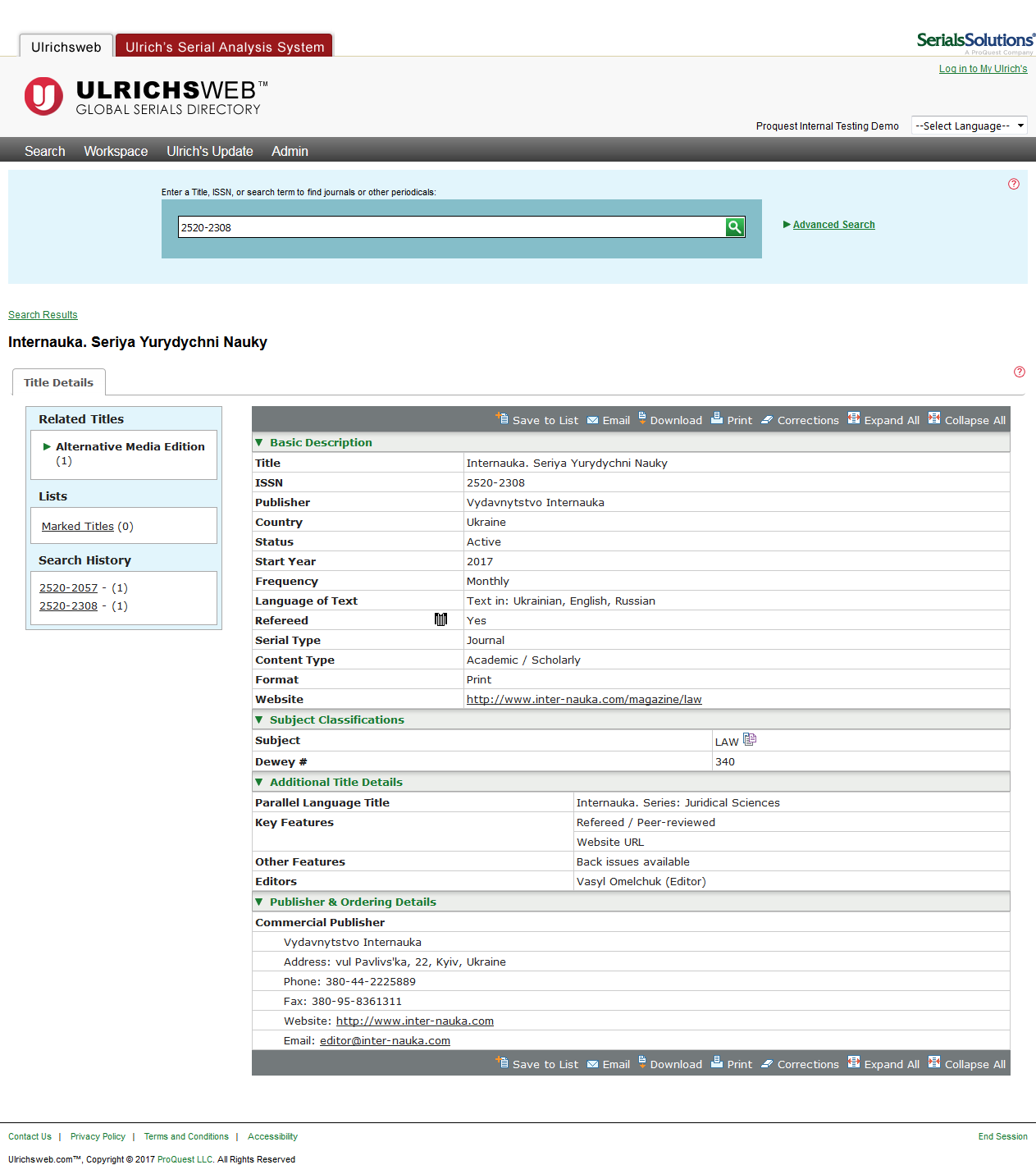The image size is (1036, 1174).
Task: Click Expand All in the bottom toolbar
Action: (883, 1063)
